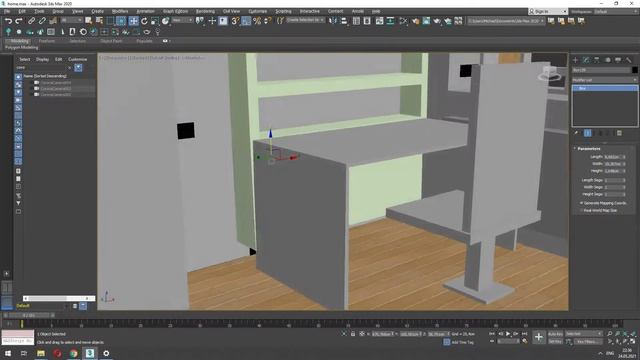Open the Create panel plus tab

point(576,60)
